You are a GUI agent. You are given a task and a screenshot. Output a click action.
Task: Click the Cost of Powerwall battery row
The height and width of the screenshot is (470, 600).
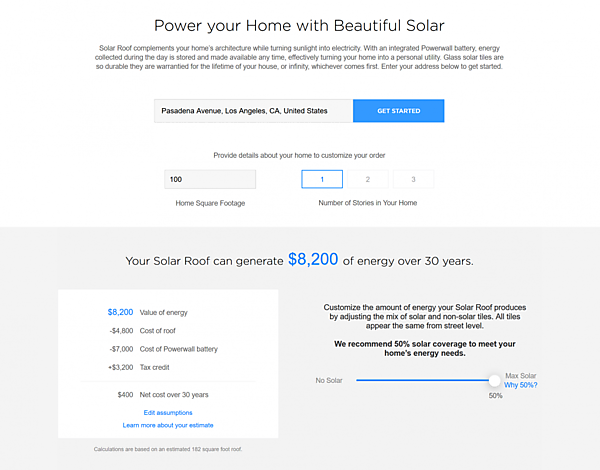[x=177, y=349]
